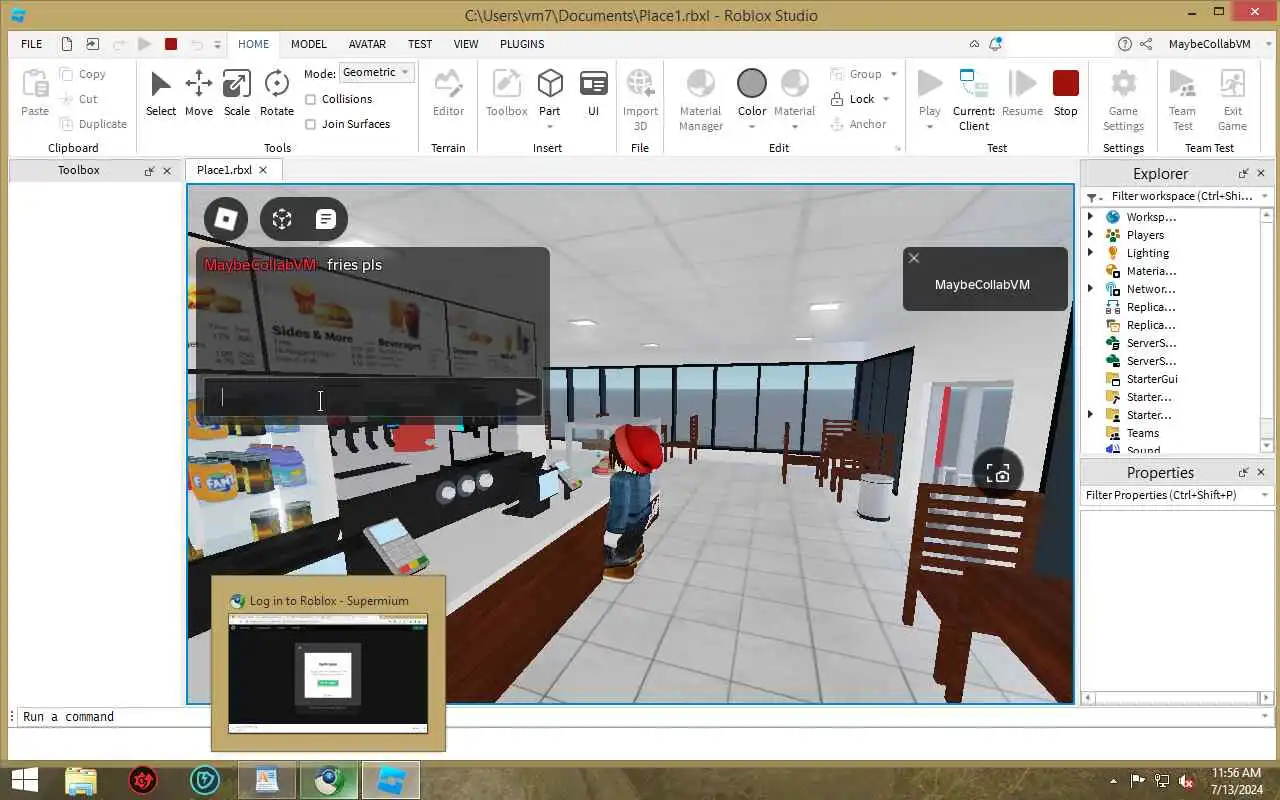This screenshot has width=1280, height=800.
Task: Select the Place1.rbxl document tab
Action: click(x=224, y=170)
